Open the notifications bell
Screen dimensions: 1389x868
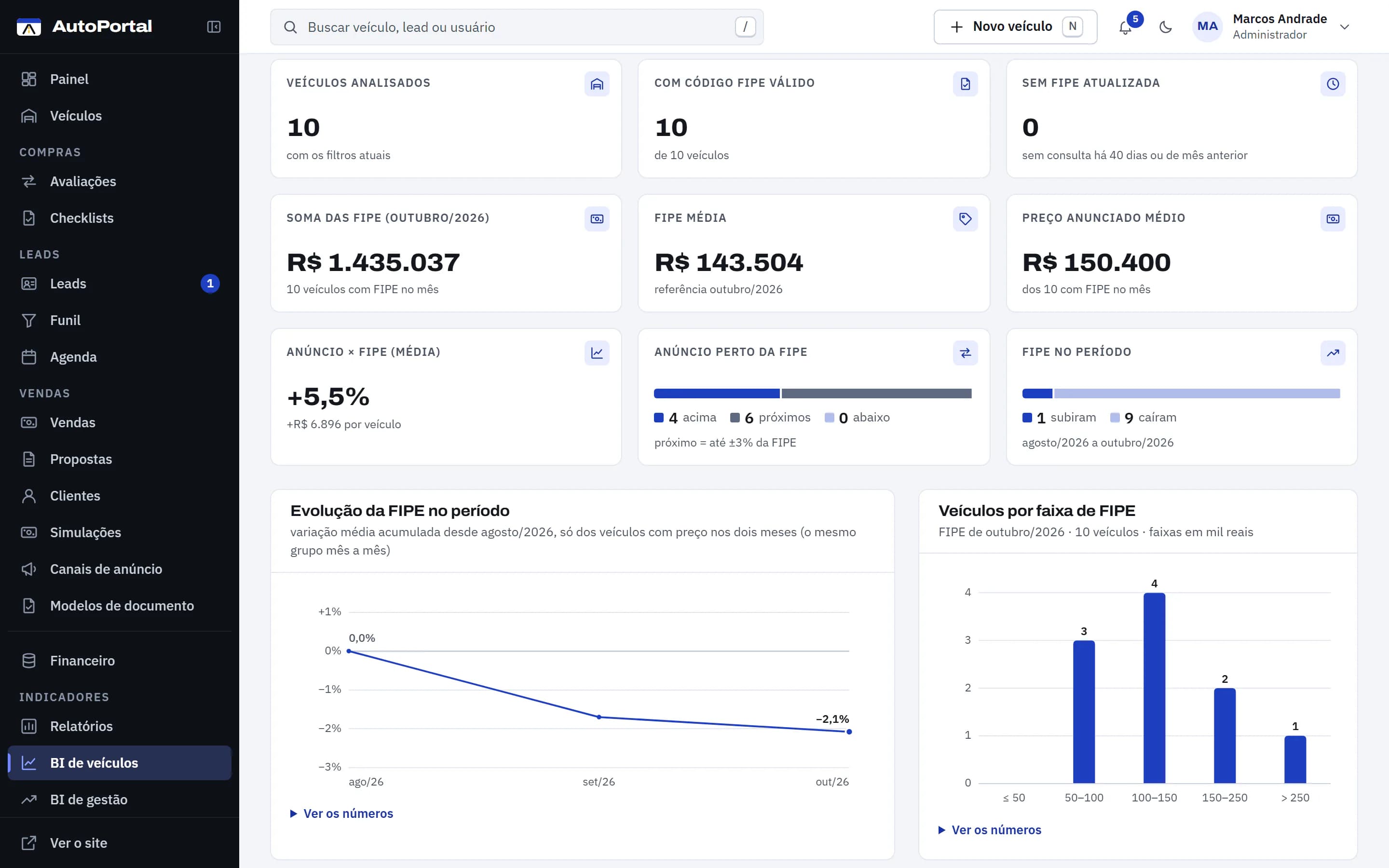[1125, 27]
